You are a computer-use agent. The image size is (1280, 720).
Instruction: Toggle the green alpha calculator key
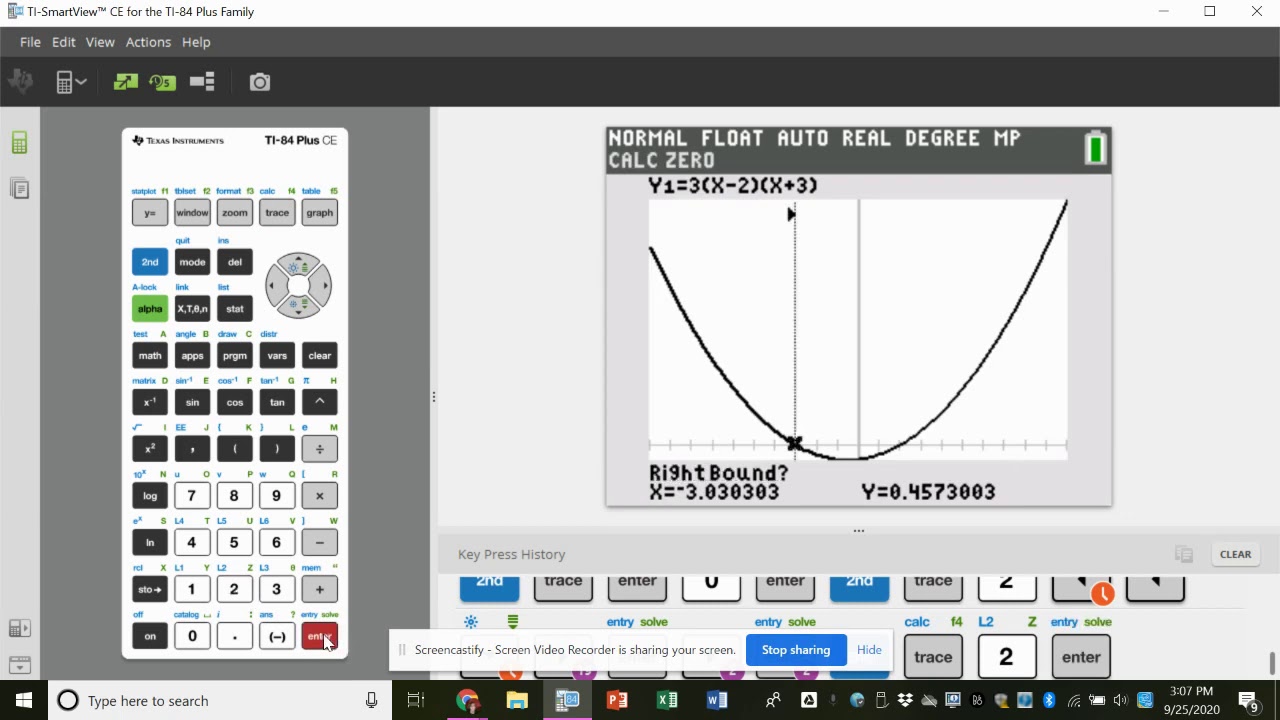(150, 309)
